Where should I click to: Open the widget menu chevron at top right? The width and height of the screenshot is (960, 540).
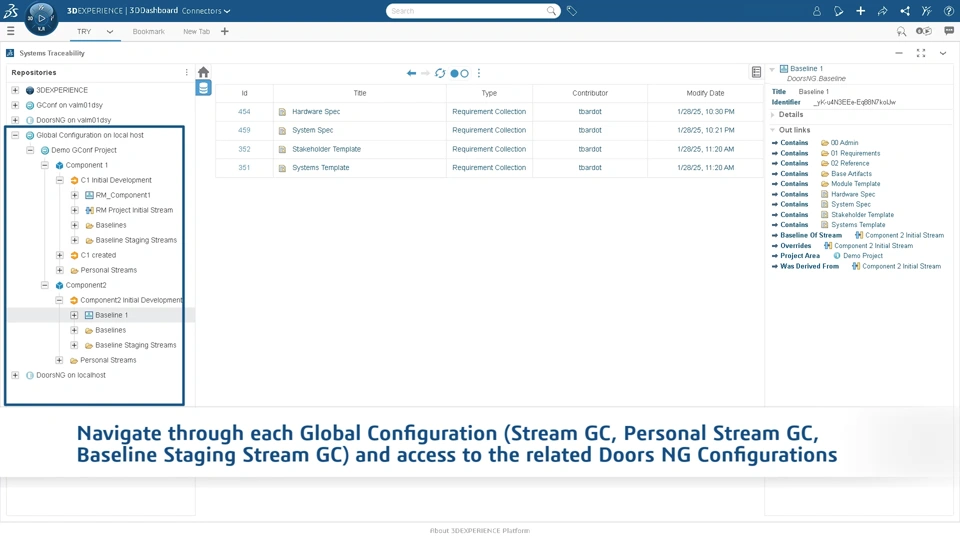tap(943, 53)
